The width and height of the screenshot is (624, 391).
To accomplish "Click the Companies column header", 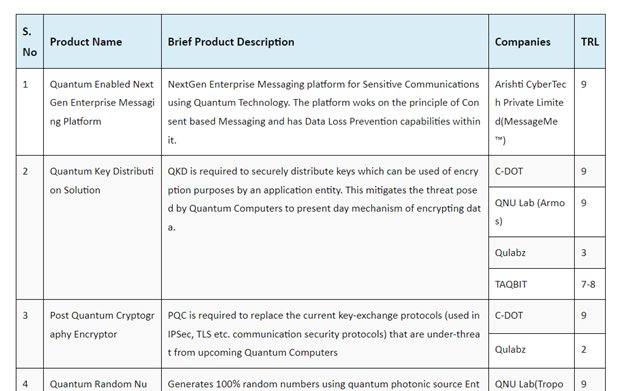I will [x=531, y=42].
